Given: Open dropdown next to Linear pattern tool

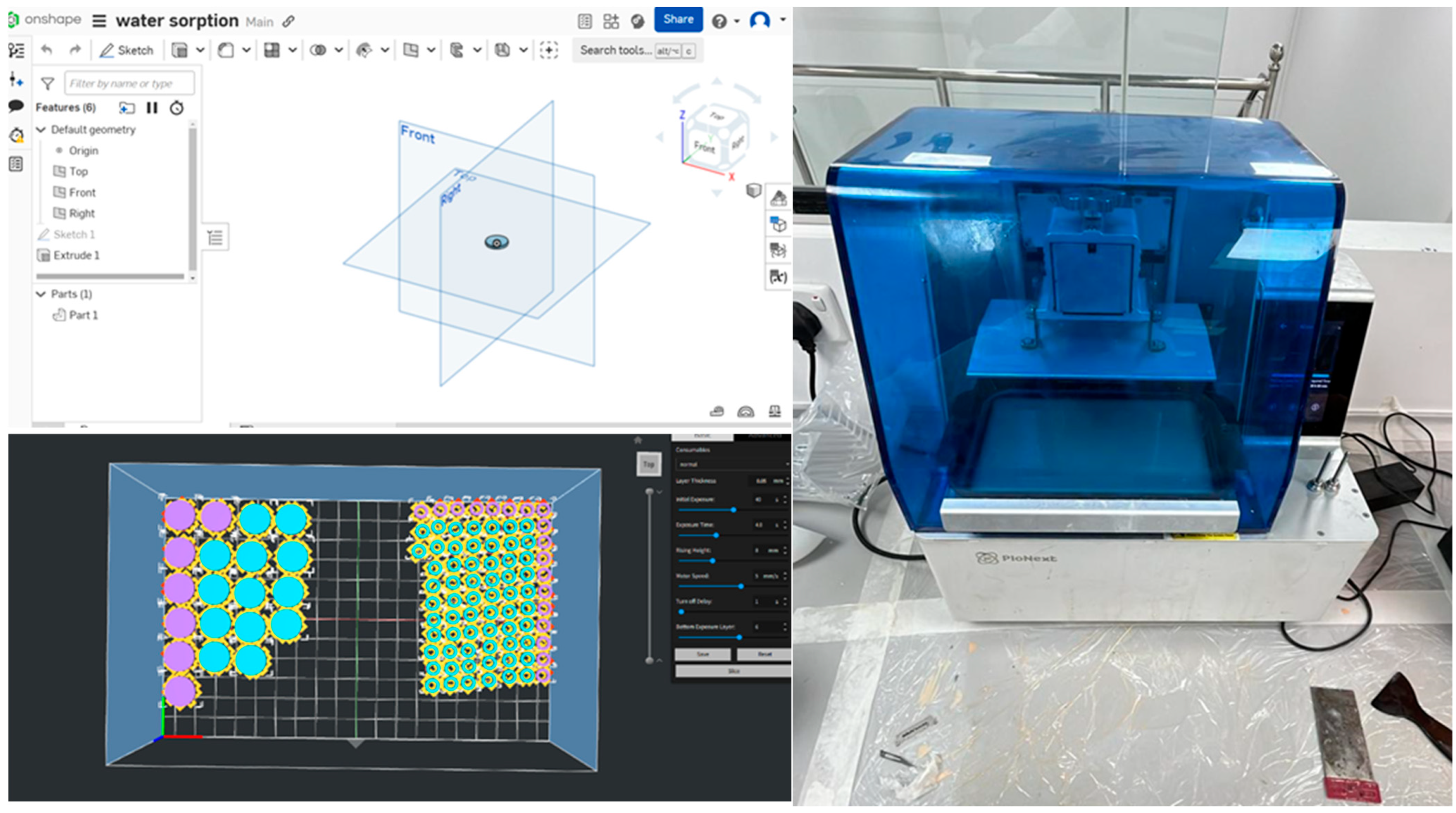Looking at the screenshot, I should 293,50.
